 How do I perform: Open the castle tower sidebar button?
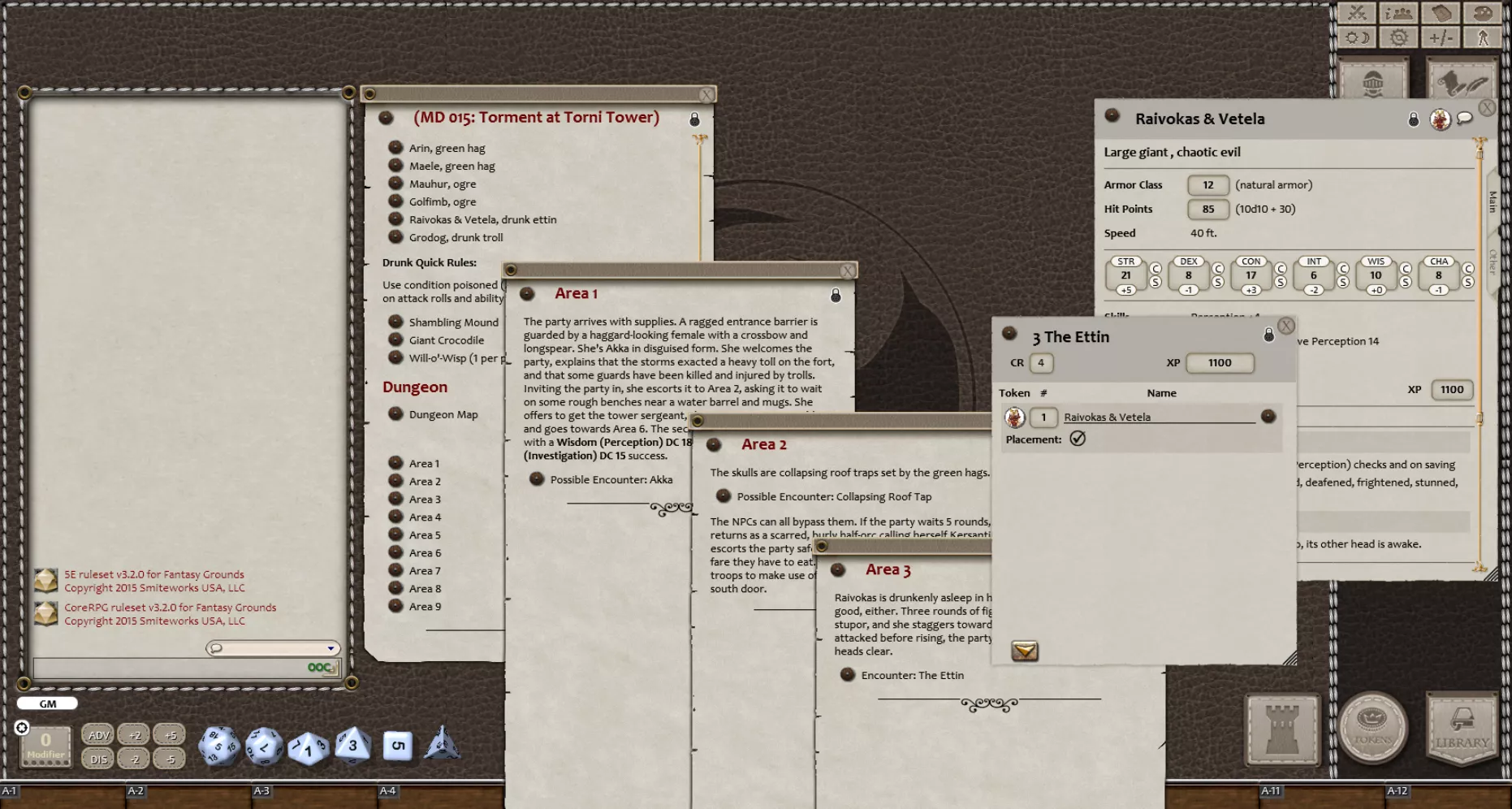point(1283,729)
